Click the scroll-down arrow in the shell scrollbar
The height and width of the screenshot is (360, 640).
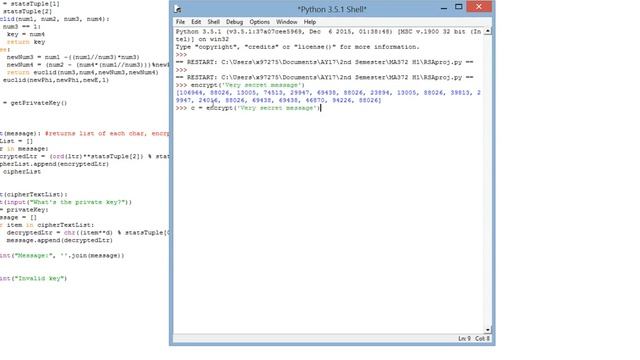click(x=488, y=330)
